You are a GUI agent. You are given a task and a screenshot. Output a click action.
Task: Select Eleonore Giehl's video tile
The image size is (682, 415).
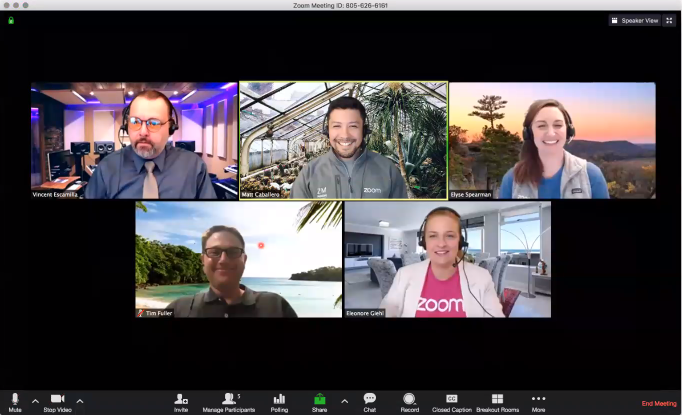coord(448,259)
